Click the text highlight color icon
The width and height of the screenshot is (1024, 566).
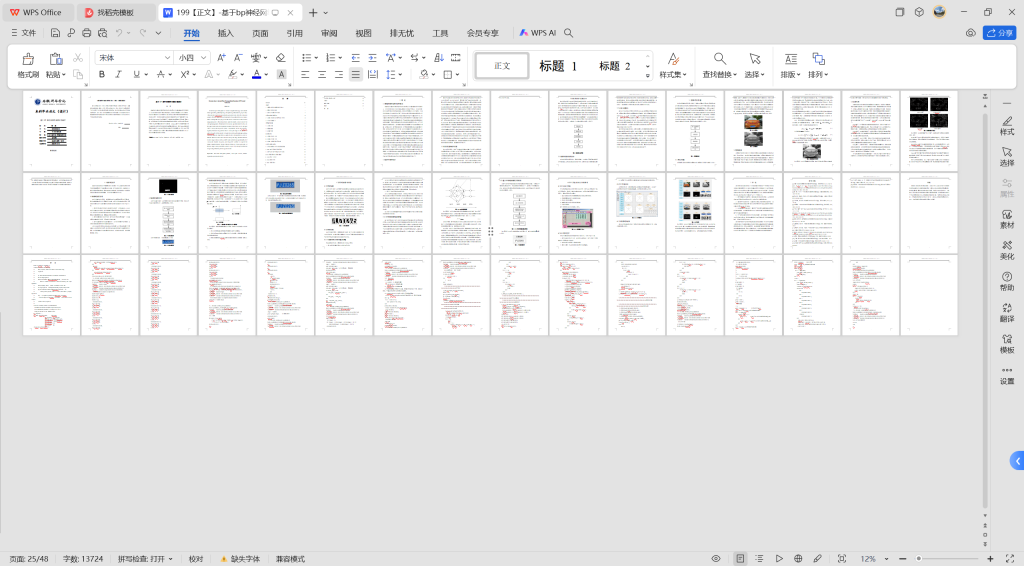pyautogui.click(x=232, y=74)
